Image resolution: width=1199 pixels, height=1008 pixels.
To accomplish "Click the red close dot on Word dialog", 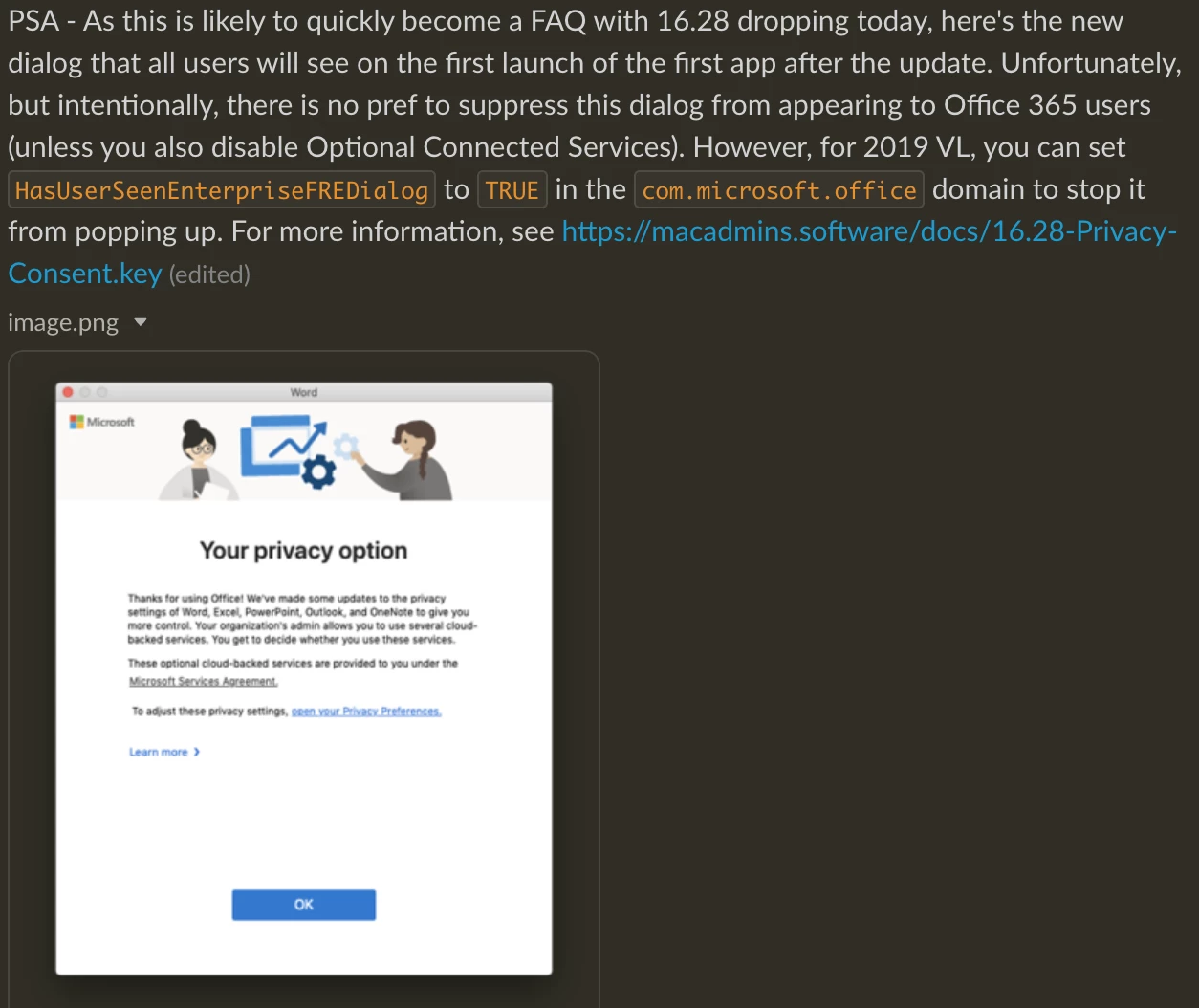I will click(x=68, y=392).
